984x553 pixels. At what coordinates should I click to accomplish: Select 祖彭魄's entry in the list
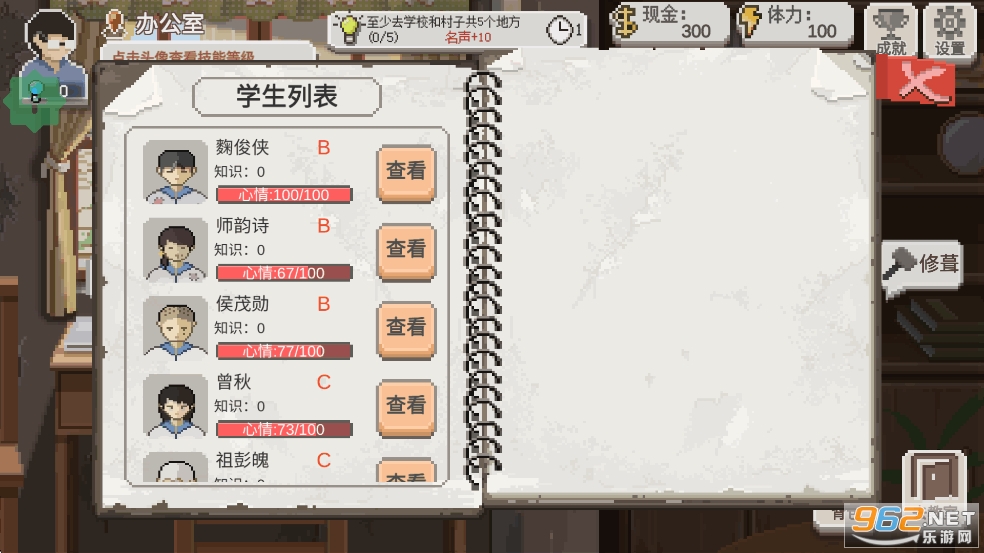[x=287, y=467]
